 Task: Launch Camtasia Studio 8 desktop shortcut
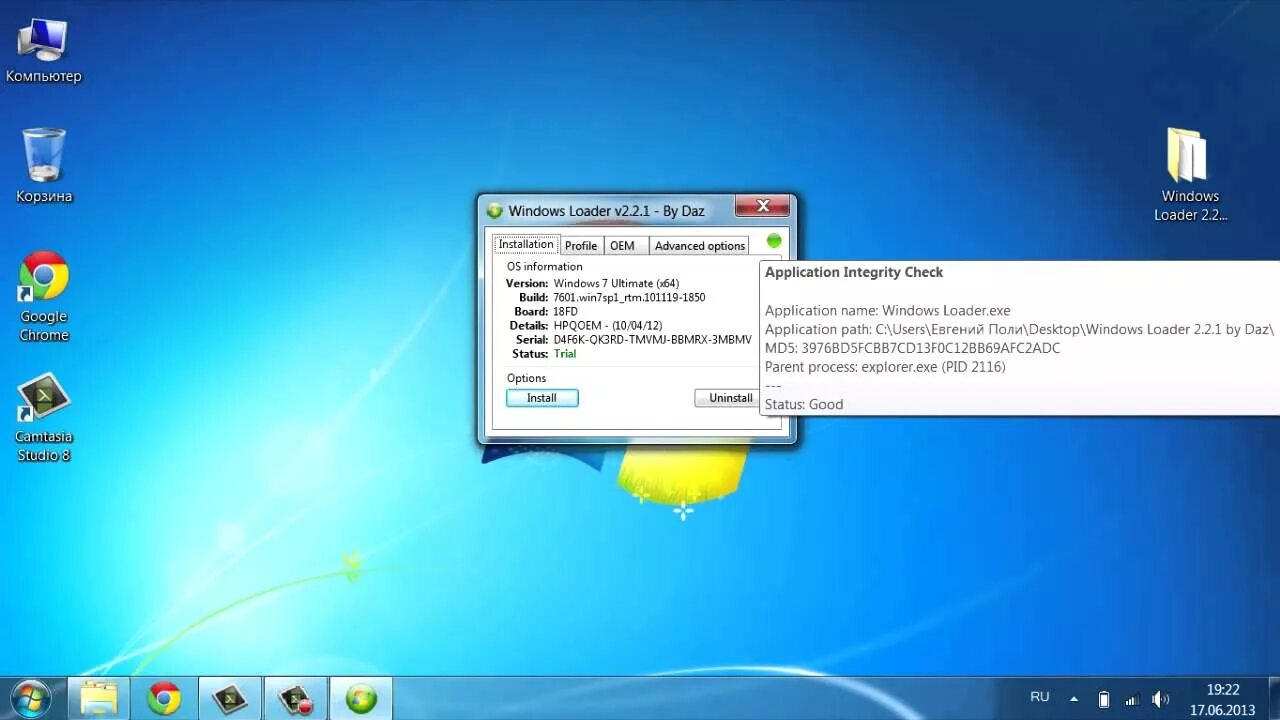click(44, 417)
